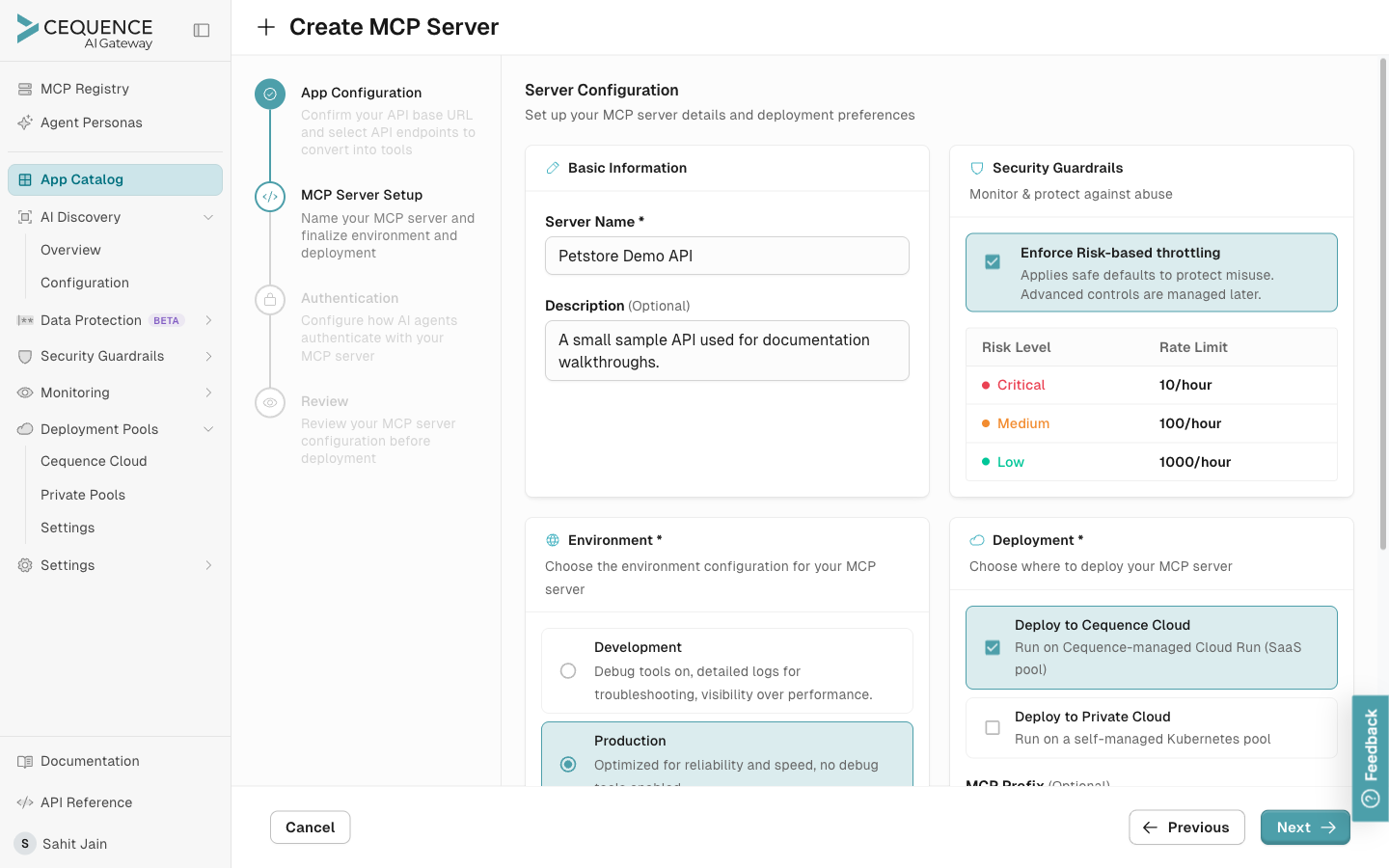Proceed with the Next button

pos(1305,827)
